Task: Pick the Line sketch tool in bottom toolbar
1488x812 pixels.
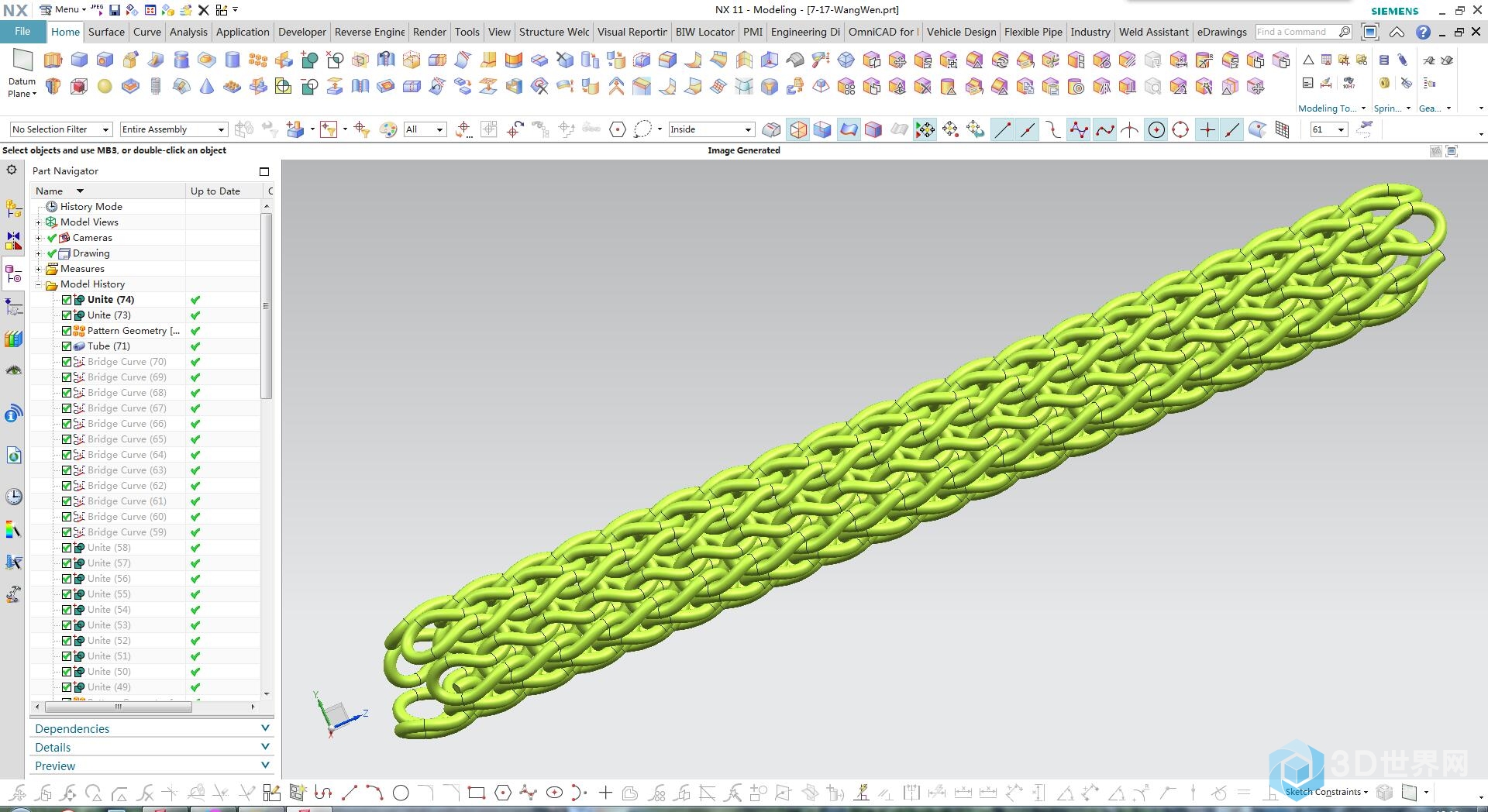Action: coord(350,793)
